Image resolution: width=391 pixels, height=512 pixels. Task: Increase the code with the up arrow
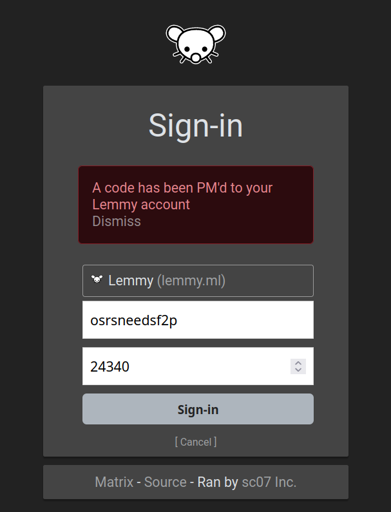[x=298, y=363]
